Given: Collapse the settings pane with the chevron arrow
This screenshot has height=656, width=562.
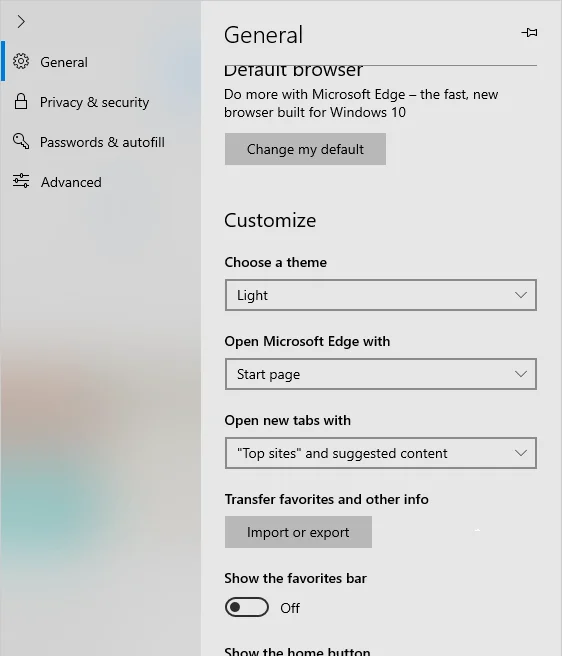Looking at the screenshot, I should [21, 21].
